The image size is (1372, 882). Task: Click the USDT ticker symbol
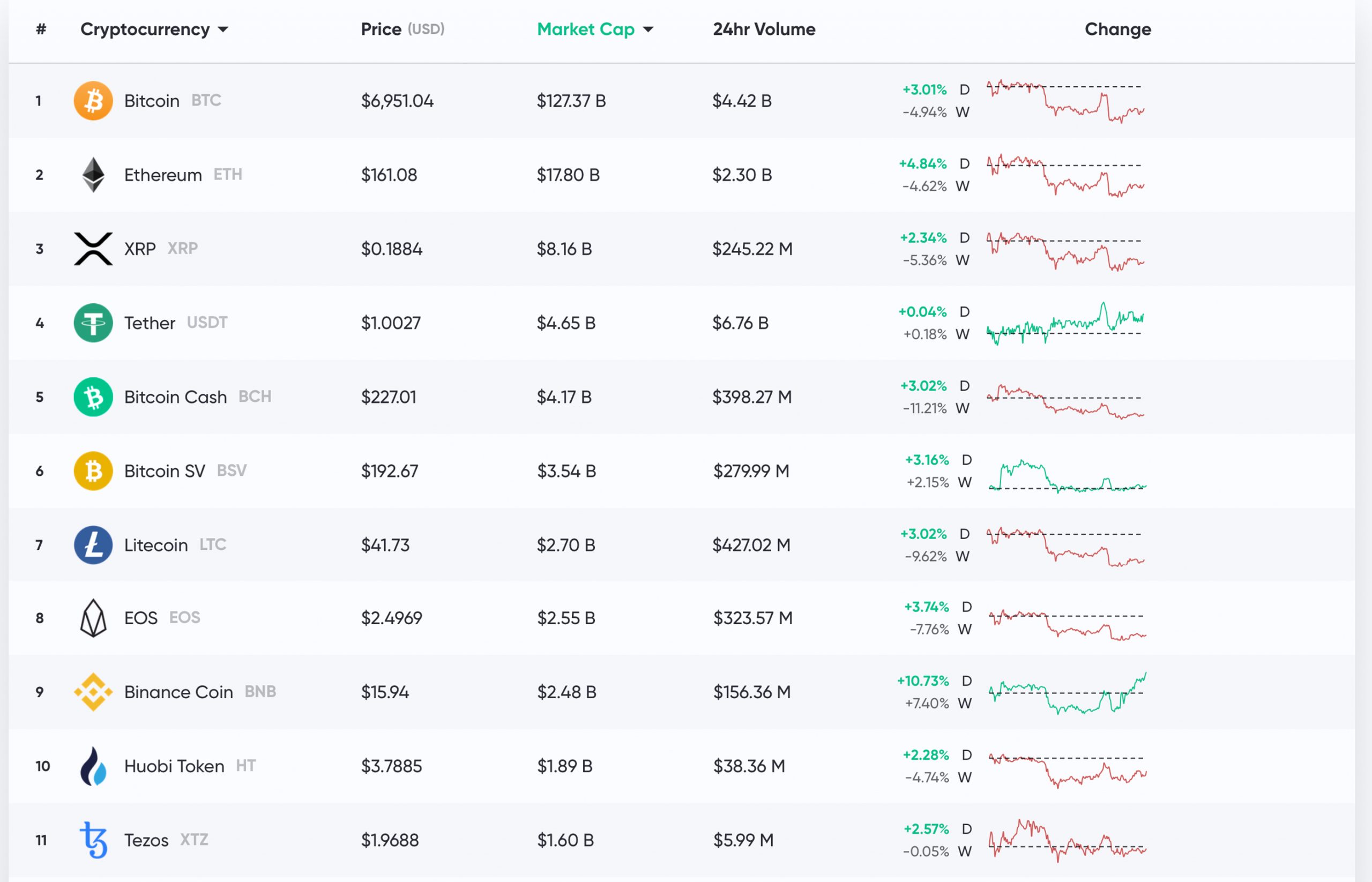[207, 323]
